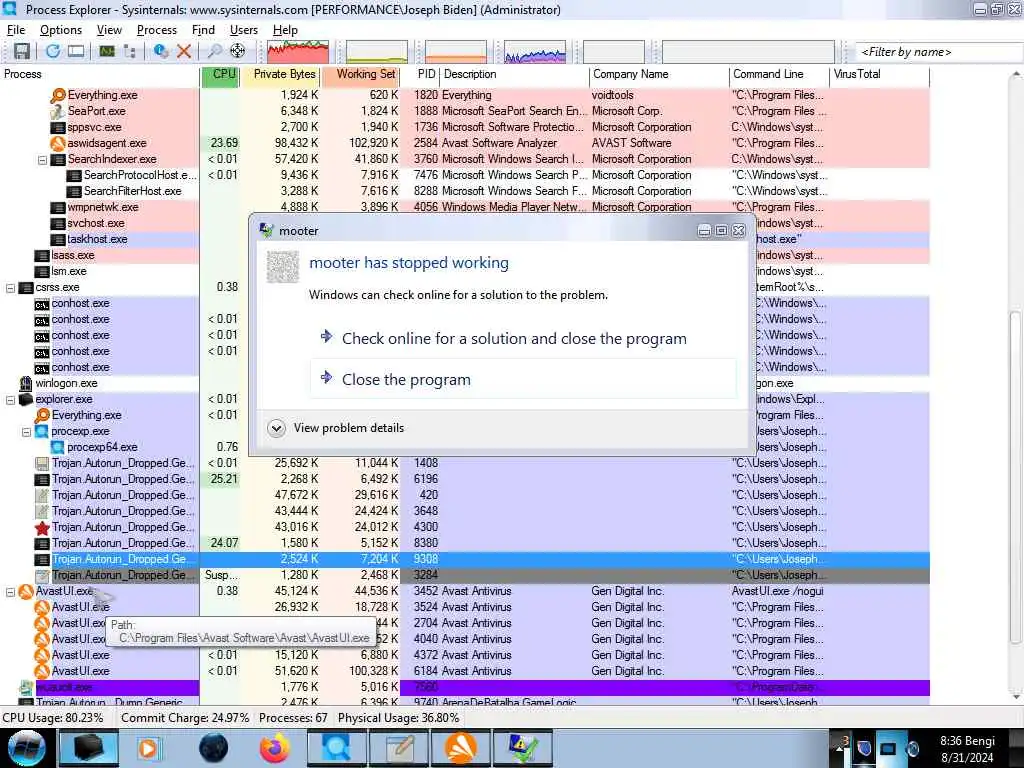Sort by the Working Set column header
The image size is (1024, 768).
point(360,74)
